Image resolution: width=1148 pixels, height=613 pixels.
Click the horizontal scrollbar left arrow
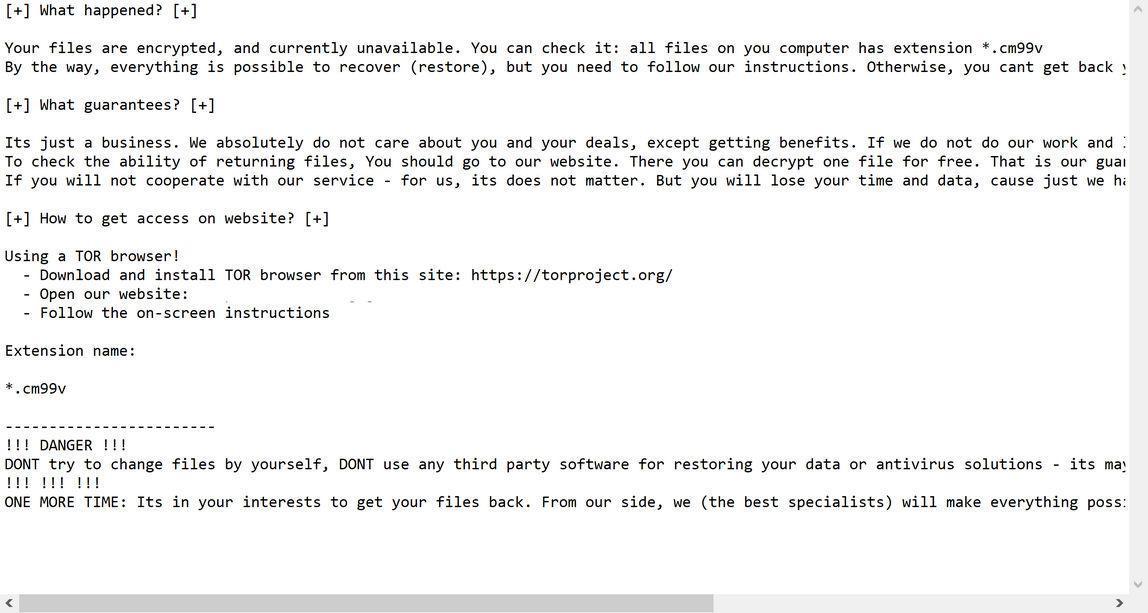click(9, 604)
